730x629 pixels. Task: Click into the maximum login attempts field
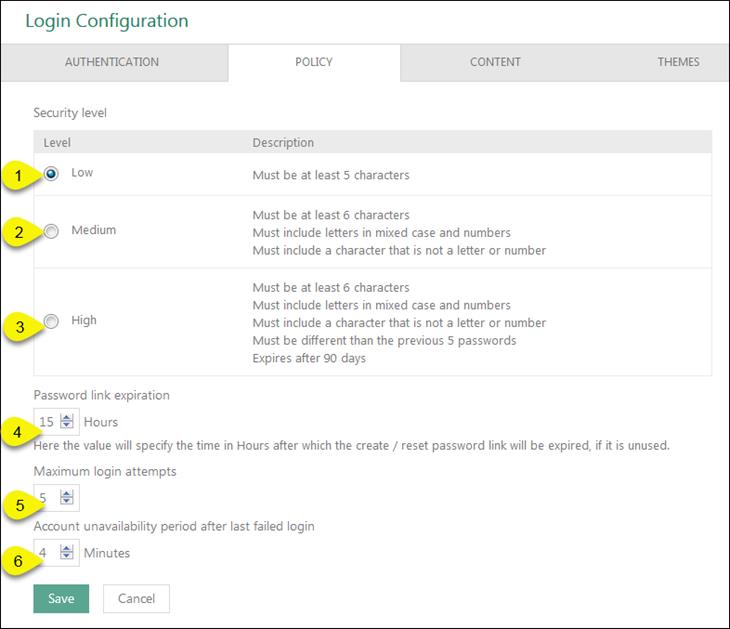[x=47, y=497]
